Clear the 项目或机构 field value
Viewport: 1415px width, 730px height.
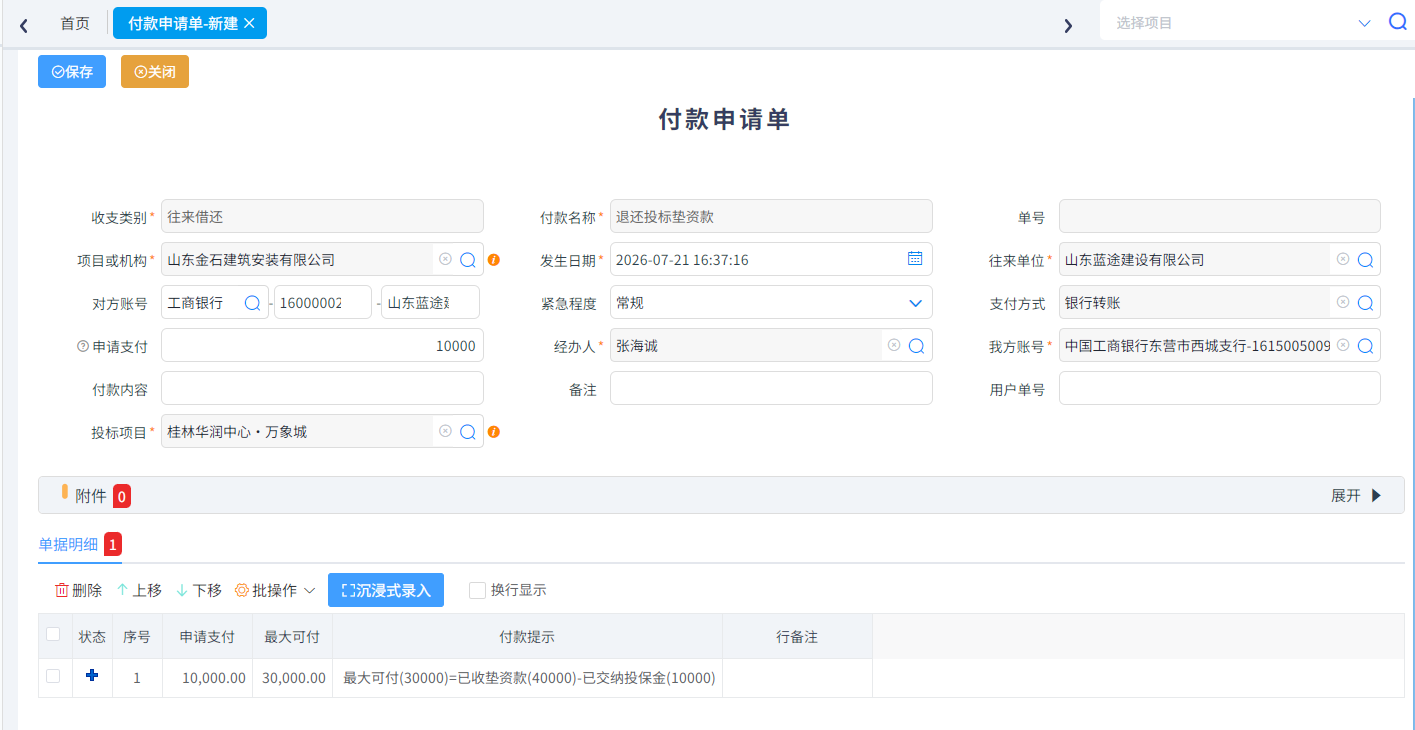(x=445, y=259)
